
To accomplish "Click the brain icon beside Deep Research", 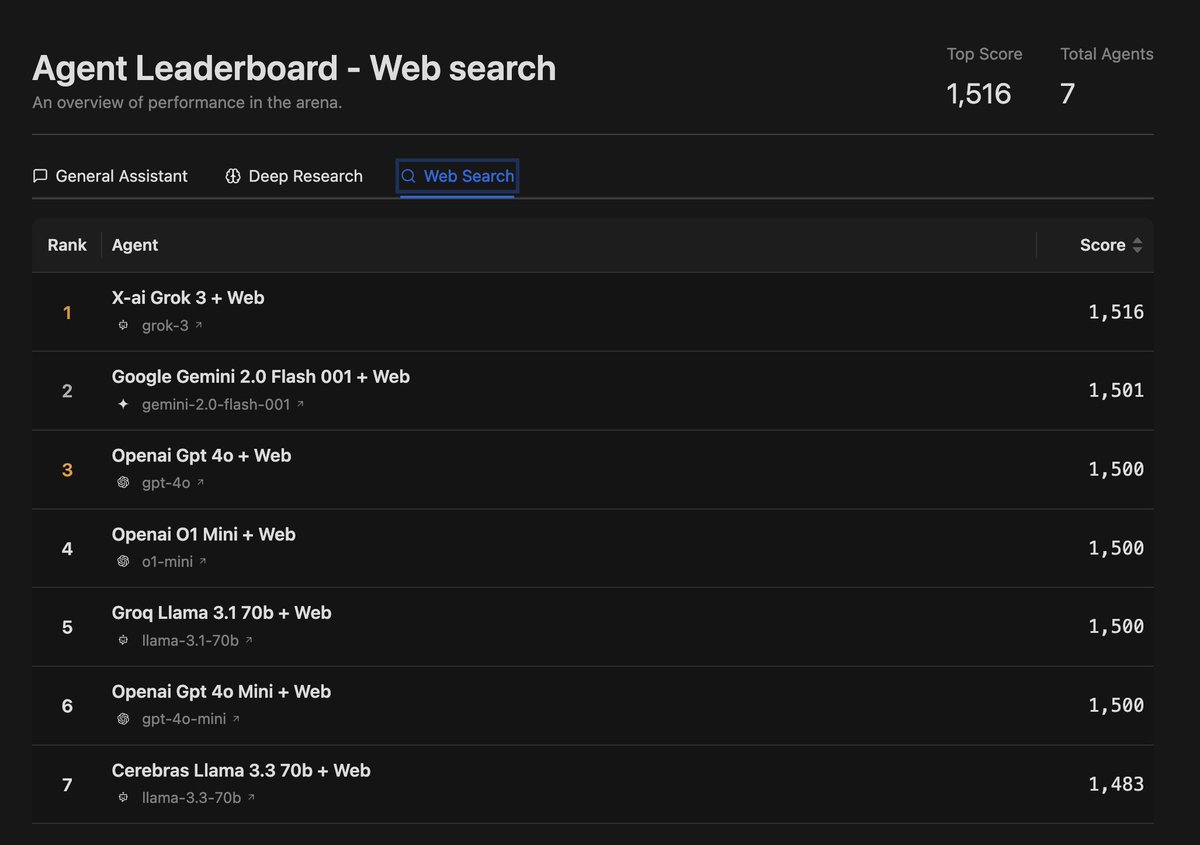I will (233, 176).
